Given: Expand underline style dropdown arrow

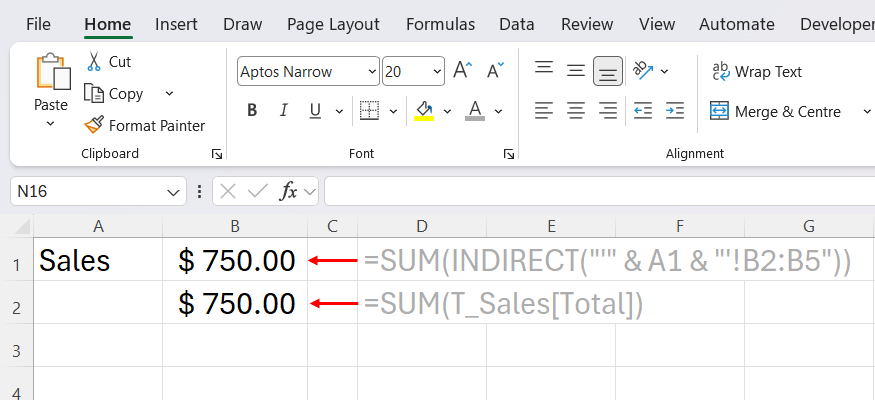Looking at the screenshot, I should (339, 112).
